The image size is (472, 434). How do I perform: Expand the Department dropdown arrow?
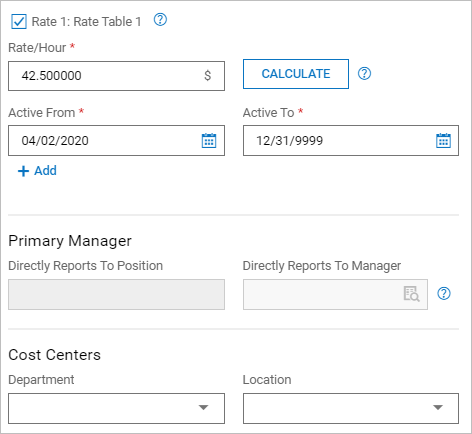point(203,407)
